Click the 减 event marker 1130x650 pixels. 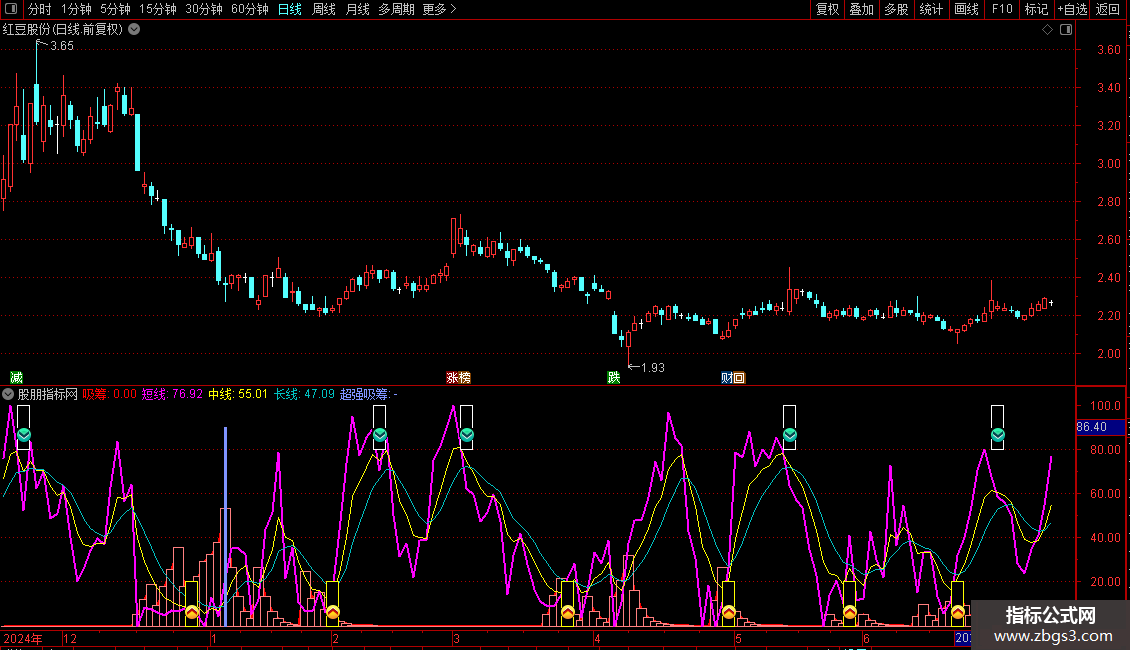pos(16,378)
